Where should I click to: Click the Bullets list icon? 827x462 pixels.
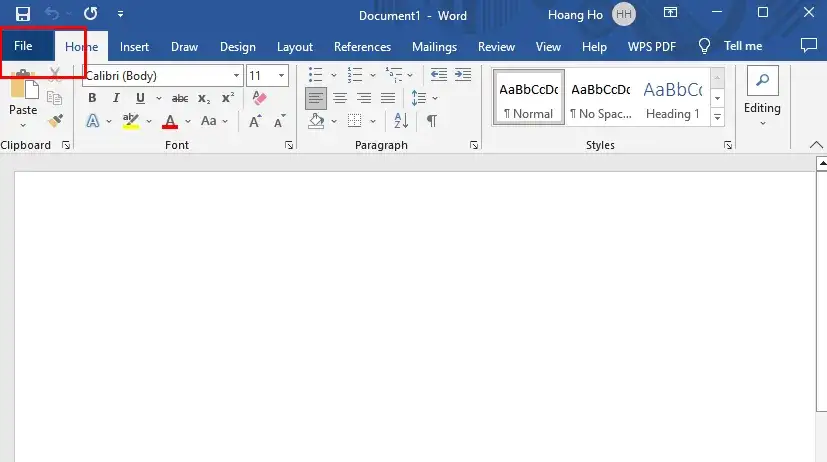315,75
